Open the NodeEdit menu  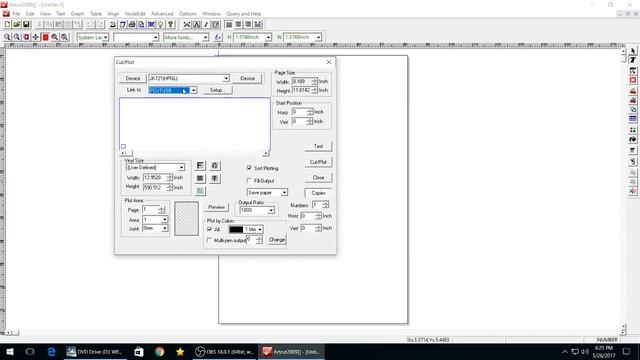tap(135, 14)
